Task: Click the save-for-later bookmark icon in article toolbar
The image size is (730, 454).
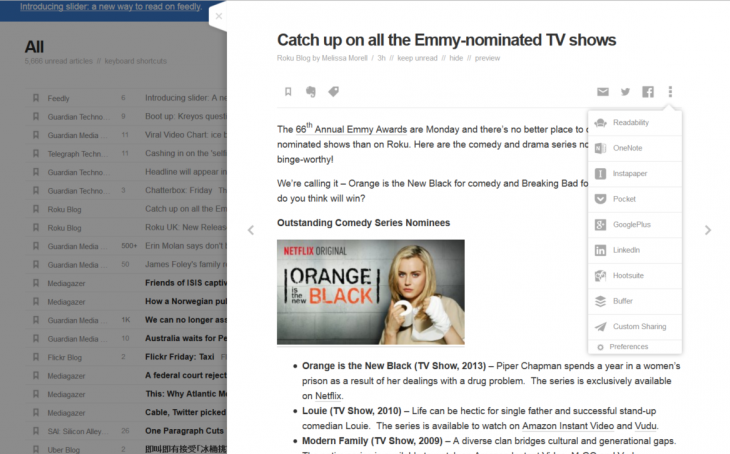Action: tap(288, 92)
